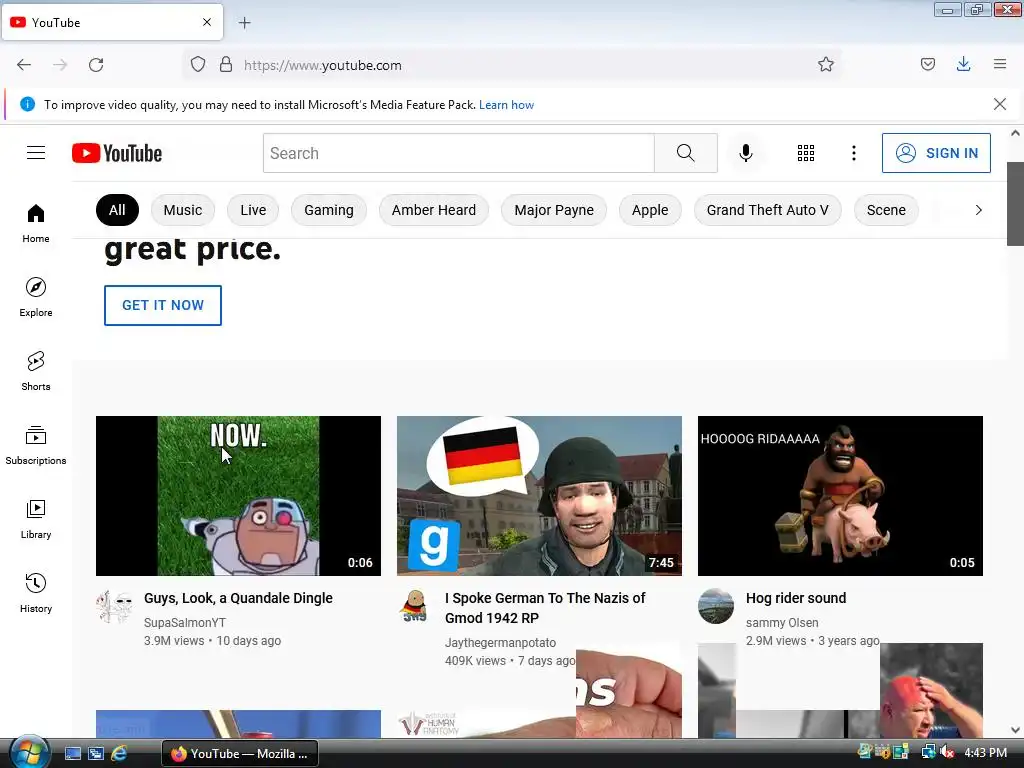Viewport: 1024px width, 768px height.
Task: Click the GET IT NOW button
Action: click(x=163, y=305)
